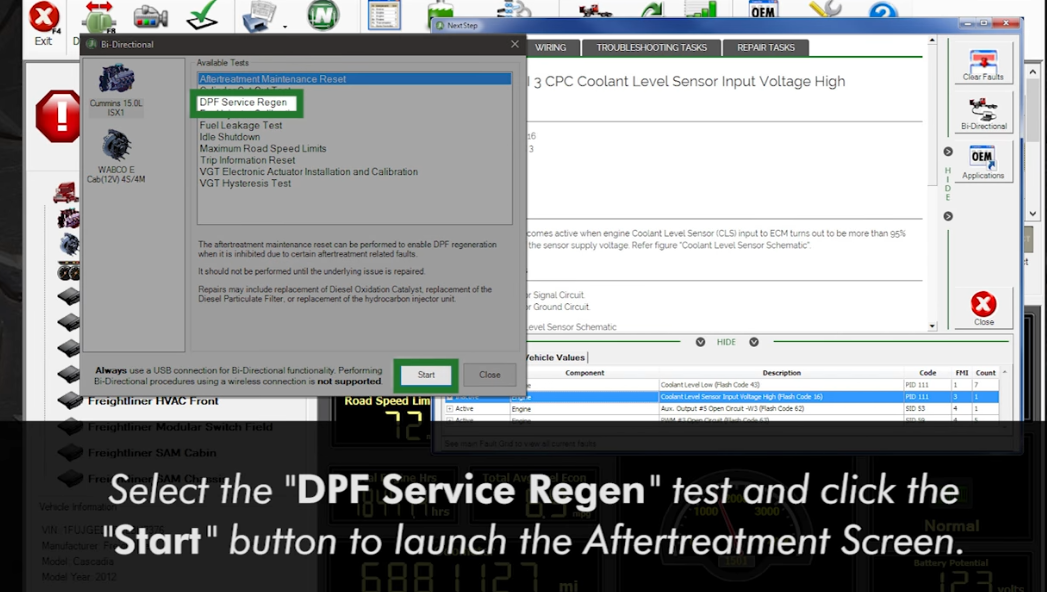1047x592 pixels.
Task: Open OEM Applications in the NextStep panel
Action: [x=983, y=162]
